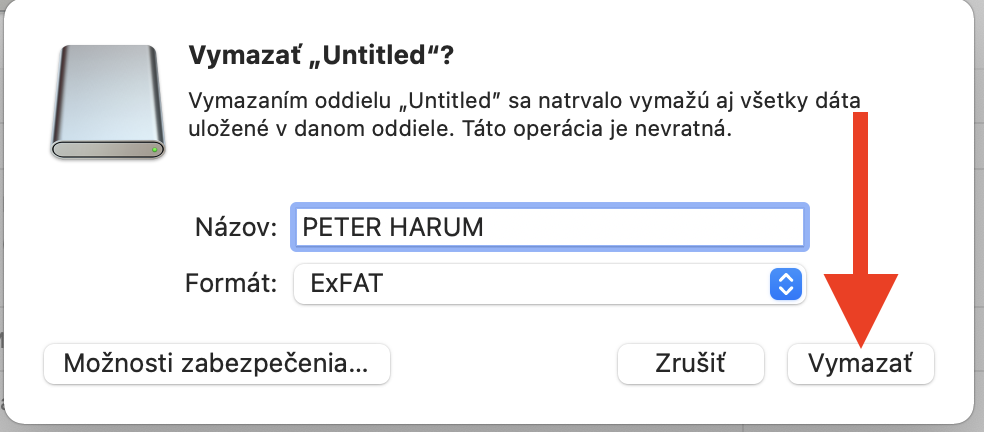Cancel the dialog with Zrušiť
Image resolution: width=984 pixels, height=432 pixels.
click(x=691, y=363)
